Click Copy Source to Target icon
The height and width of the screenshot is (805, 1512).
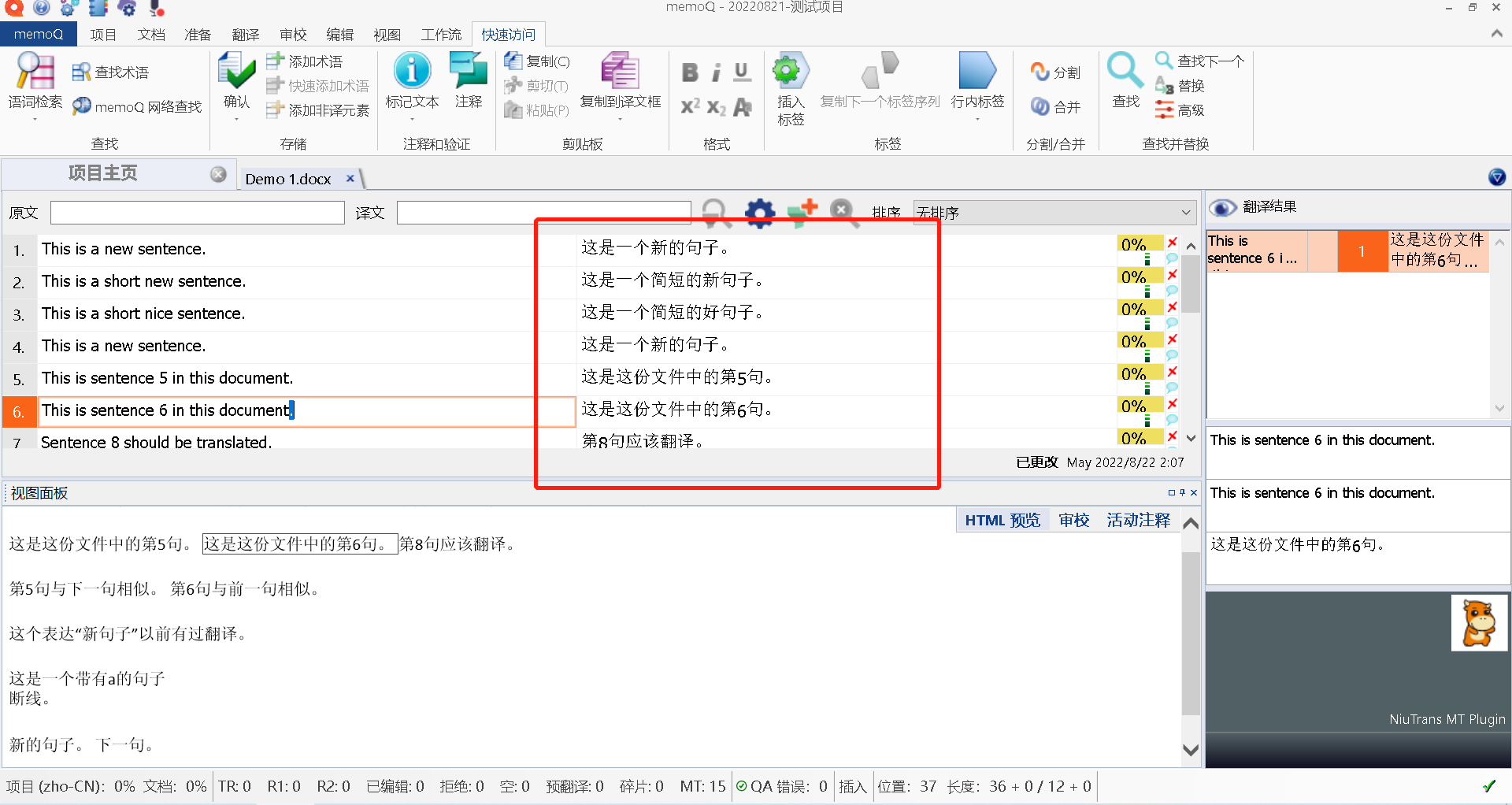(620, 71)
